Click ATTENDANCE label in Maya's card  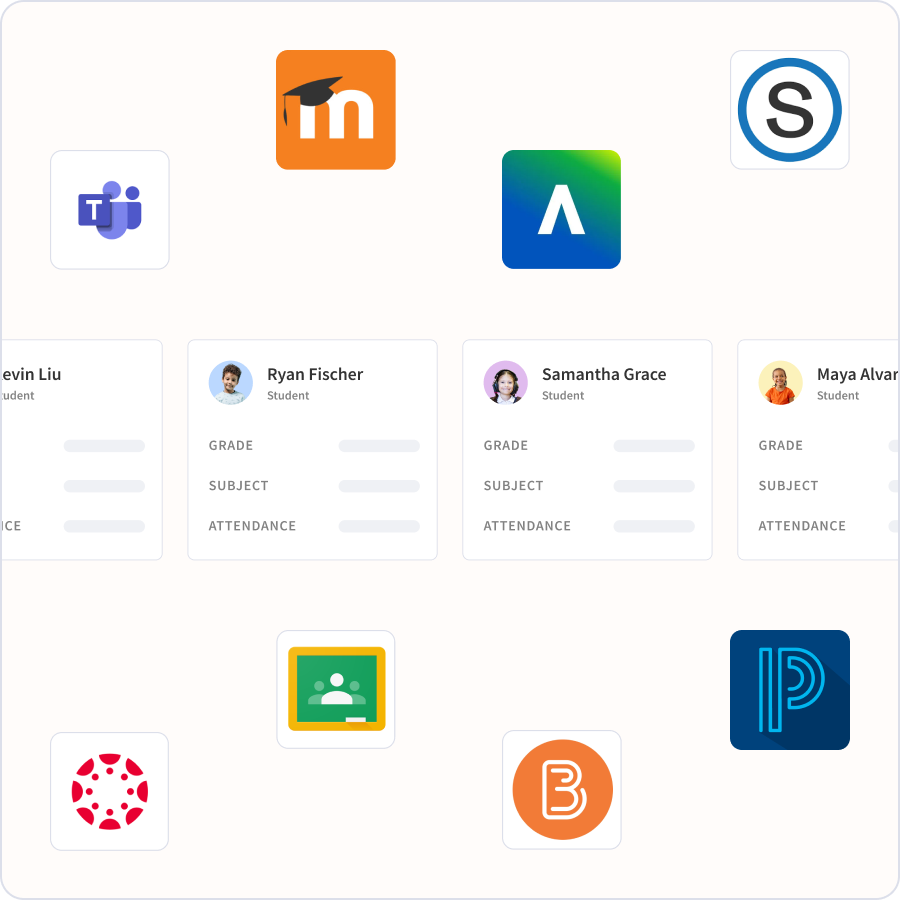pos(802,526)
